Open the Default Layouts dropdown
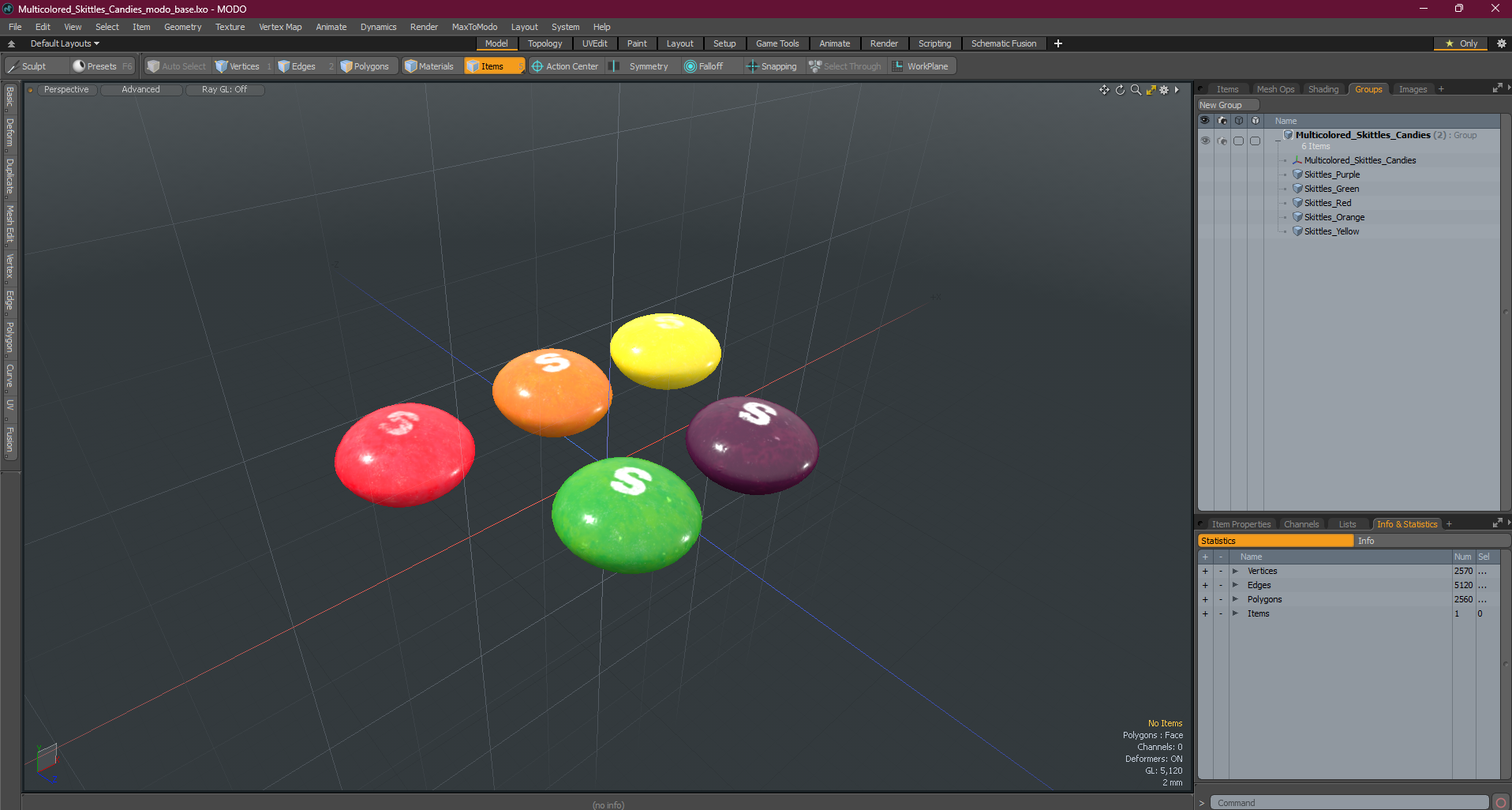This screenshot has height=810, width=1512. [65, 43]
